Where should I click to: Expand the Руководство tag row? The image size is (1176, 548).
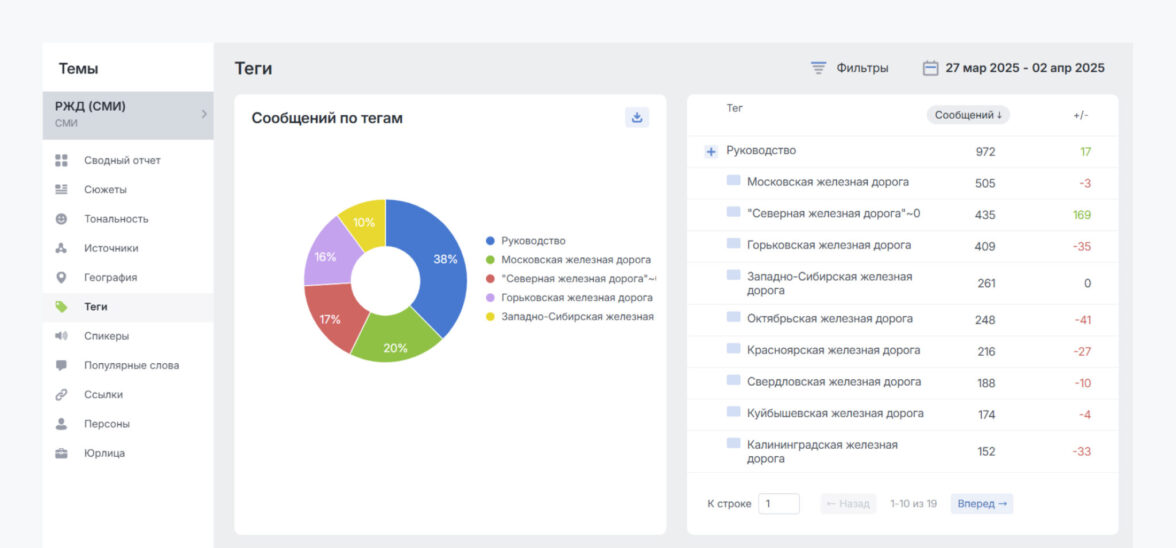pyautogui.click(x=711, y=151)
